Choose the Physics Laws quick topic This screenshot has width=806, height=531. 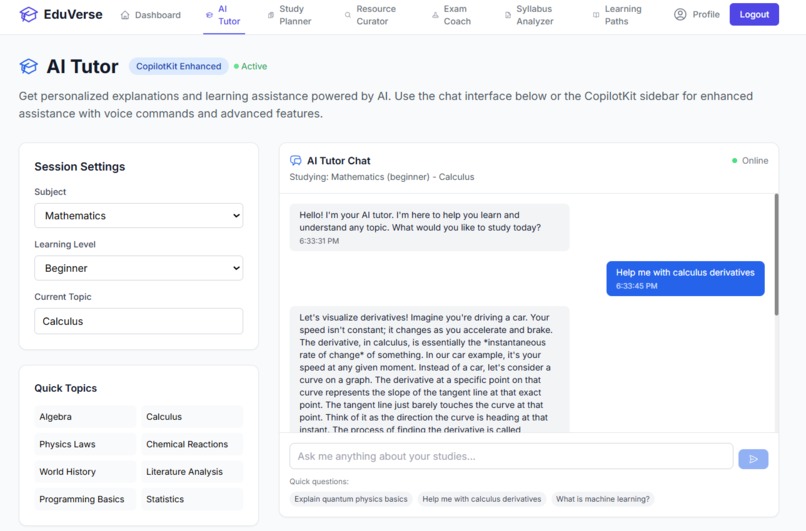(x=85, y=444)
